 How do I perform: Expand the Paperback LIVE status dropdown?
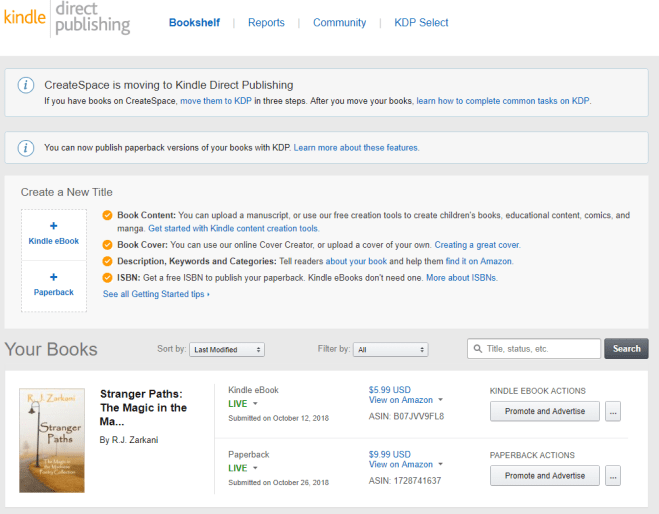click(243, 467)
